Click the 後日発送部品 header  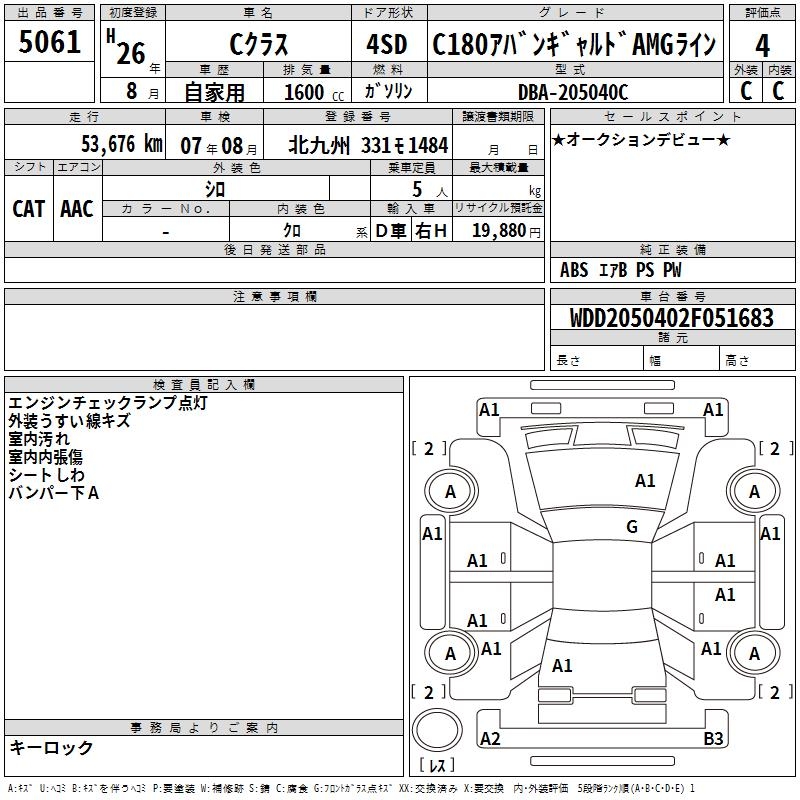pos(274,249)
